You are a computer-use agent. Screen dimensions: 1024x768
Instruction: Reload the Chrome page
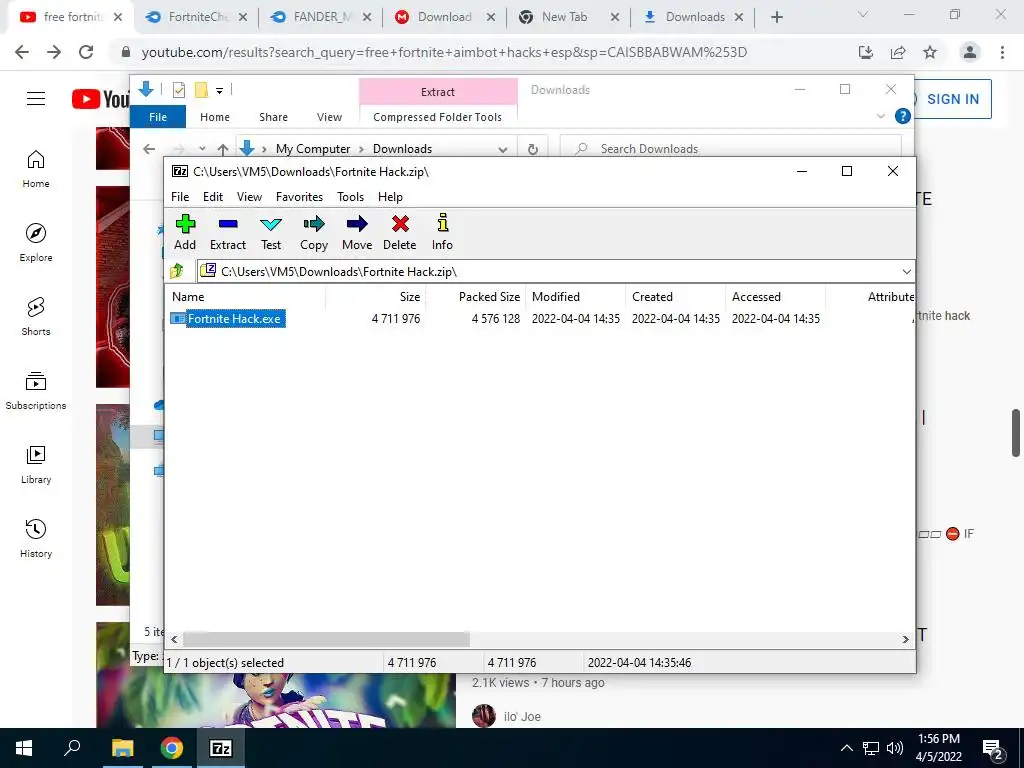(x=86, y=52)
